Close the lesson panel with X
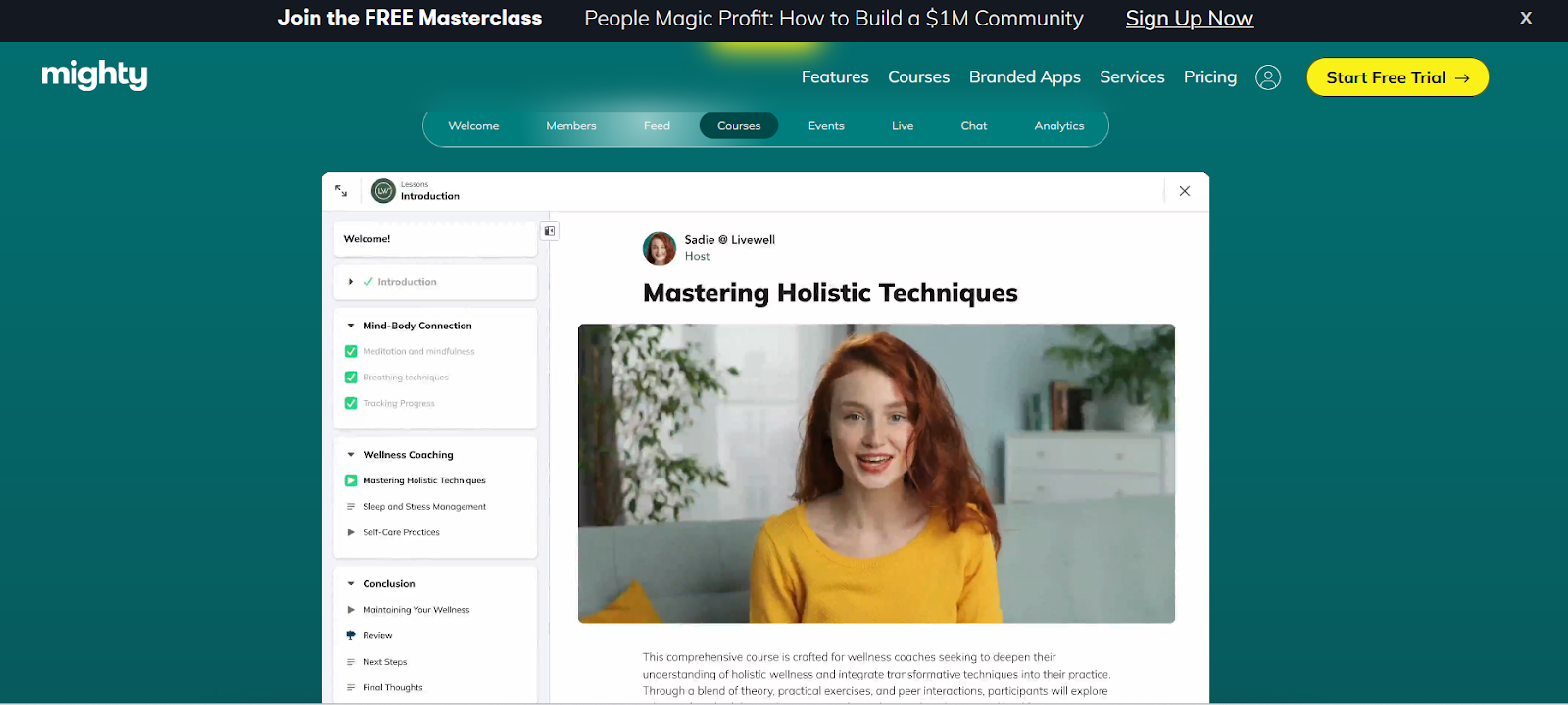The width and height of the screenshot is (1568, 705). click(x=1185, y=191)
